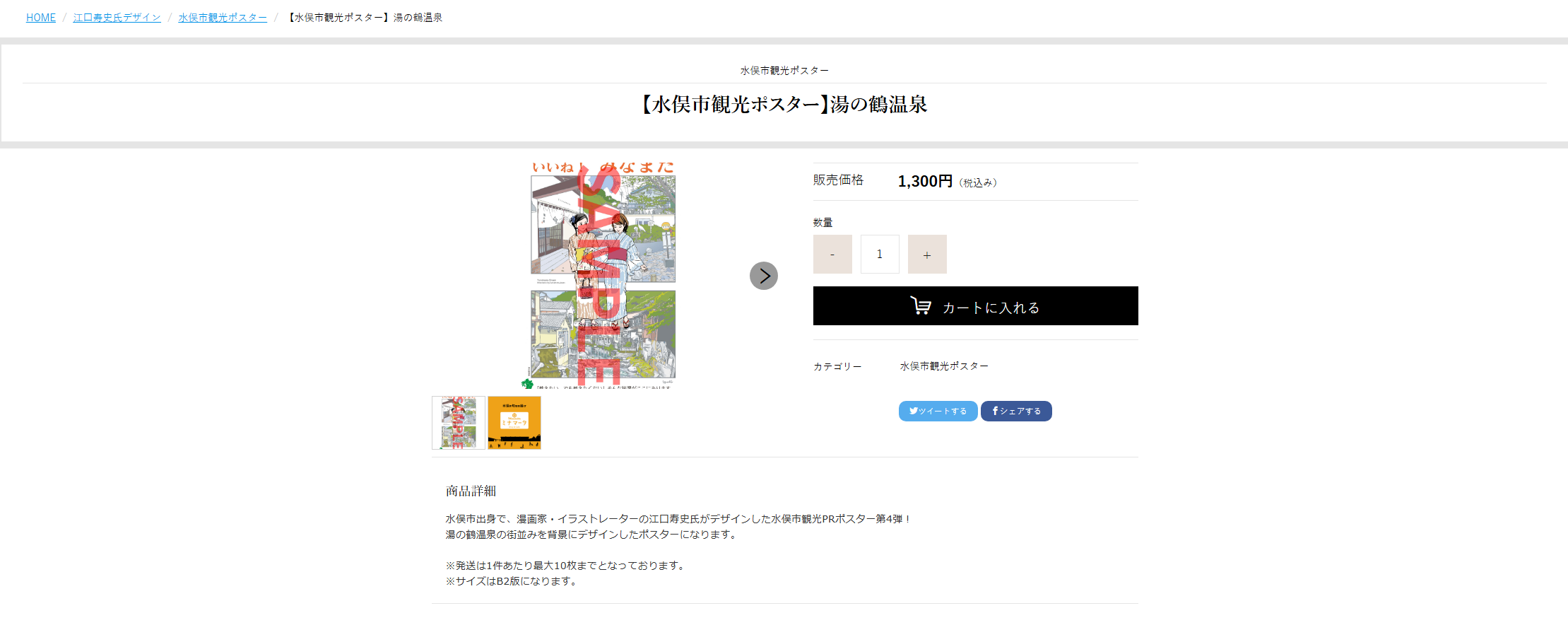This screenshot has width=1568, height=642.
Task: Open the 水俣市観光ポスター category link beside カテゴリー
Action: point(944,366)
